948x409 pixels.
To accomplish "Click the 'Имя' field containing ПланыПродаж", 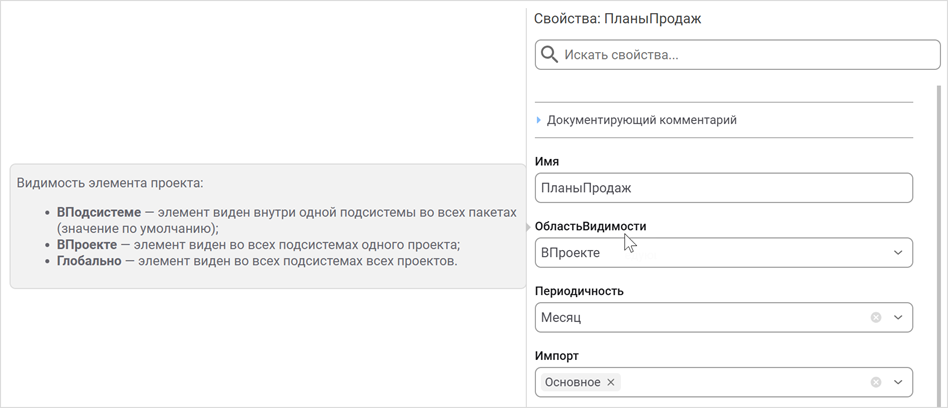I will pyautogui.click(x=724, y=188).
